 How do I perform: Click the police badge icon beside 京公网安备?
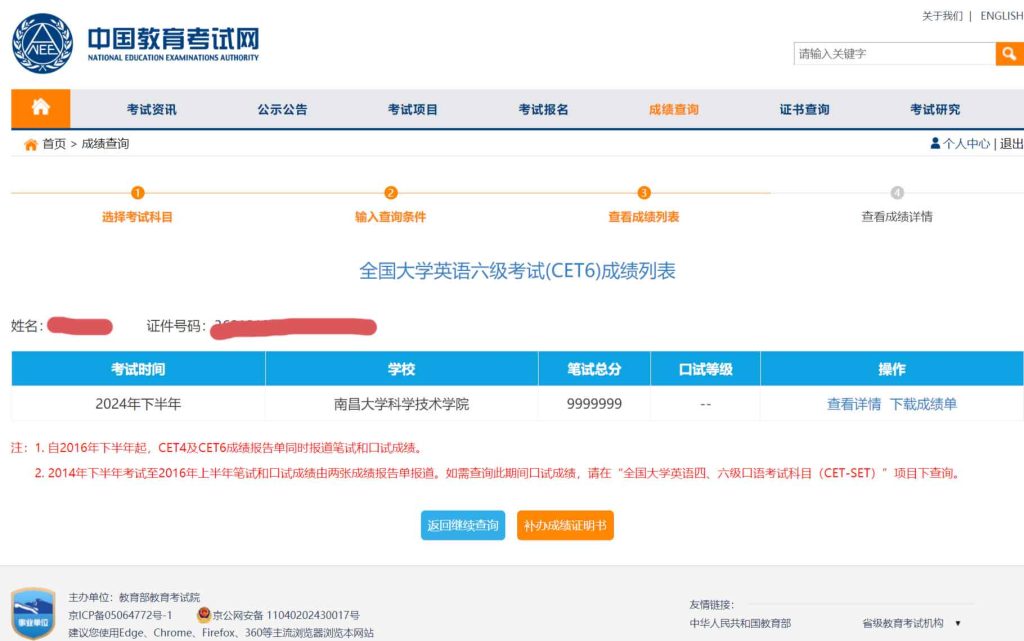coord(204,615)
